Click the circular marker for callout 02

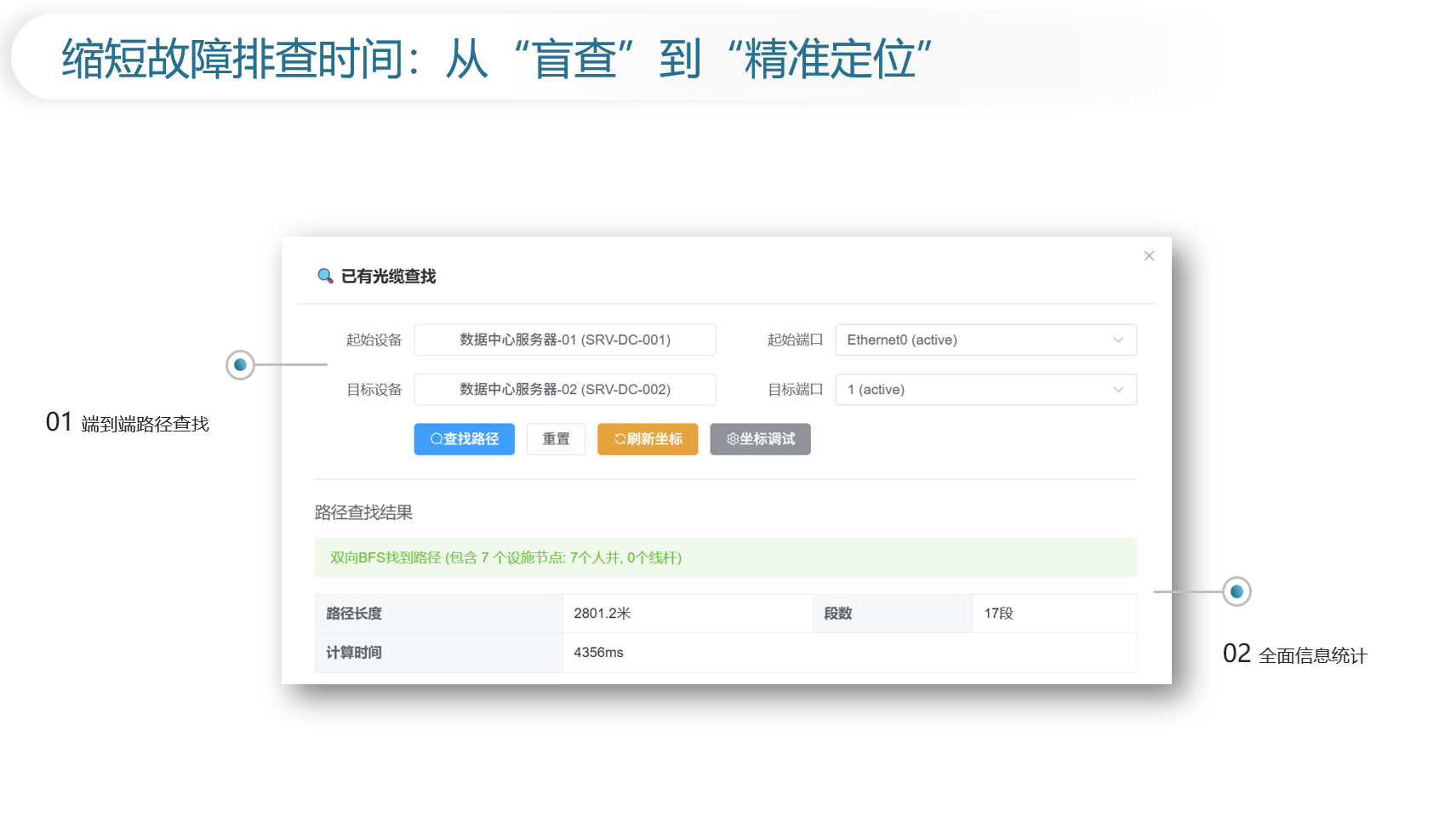1236,591
